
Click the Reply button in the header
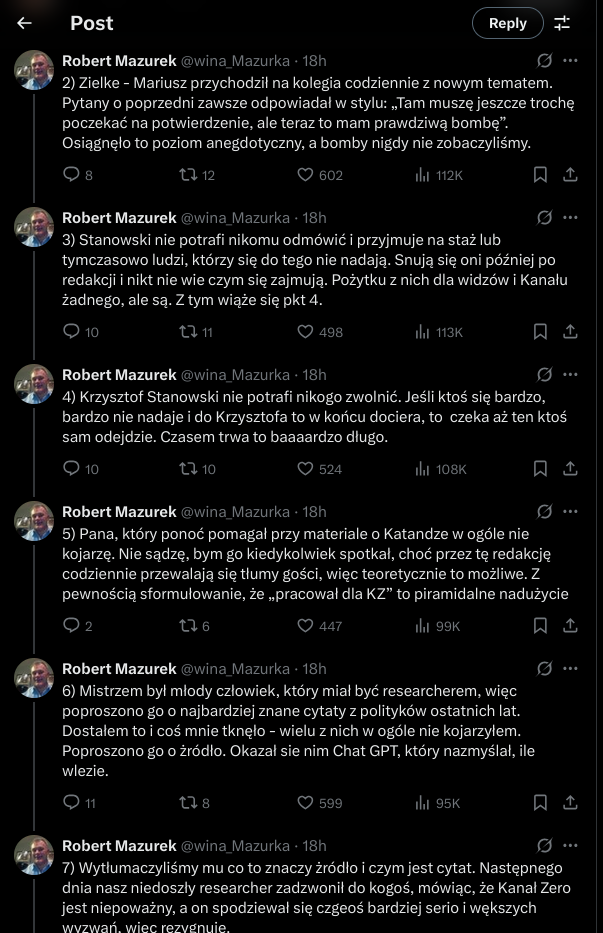point(507,23)
